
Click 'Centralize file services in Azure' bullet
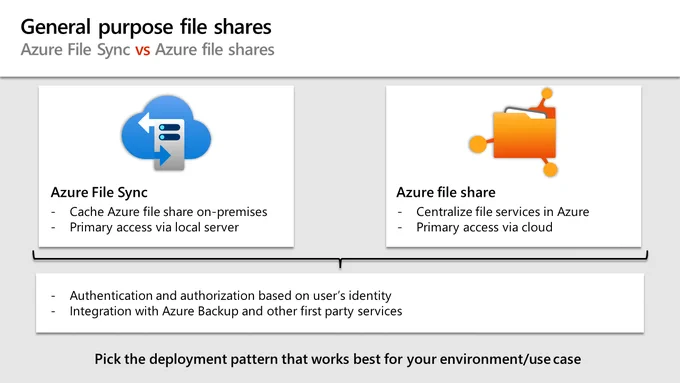503,212
